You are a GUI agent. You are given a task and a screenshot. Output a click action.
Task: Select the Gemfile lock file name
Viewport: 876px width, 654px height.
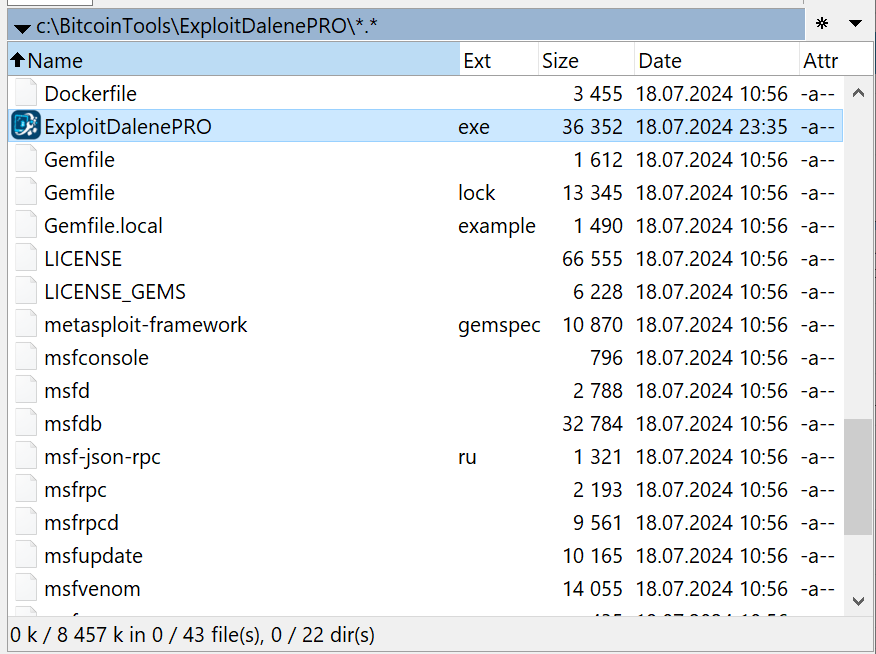click(79, 193)
